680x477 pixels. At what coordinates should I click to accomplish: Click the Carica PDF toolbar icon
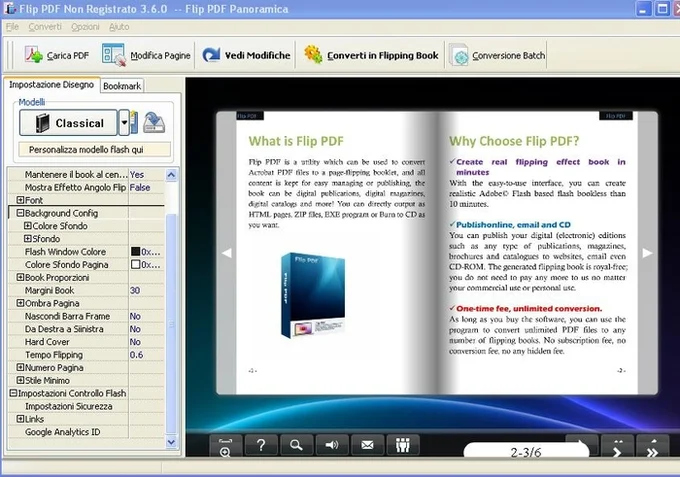(x=33, y=55)
